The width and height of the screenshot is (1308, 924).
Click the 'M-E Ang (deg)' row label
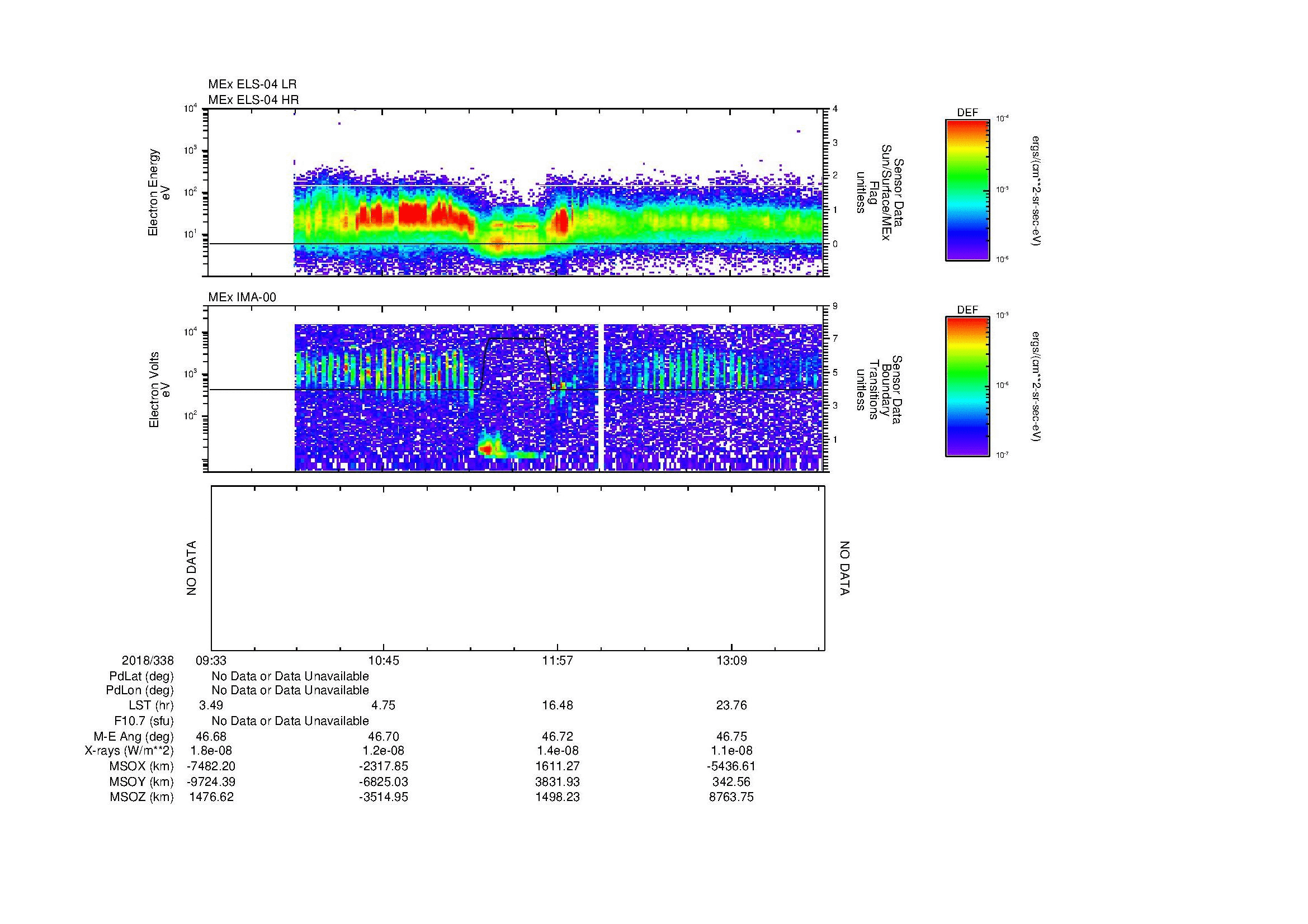pyautogui.click(x=134, y=736)
